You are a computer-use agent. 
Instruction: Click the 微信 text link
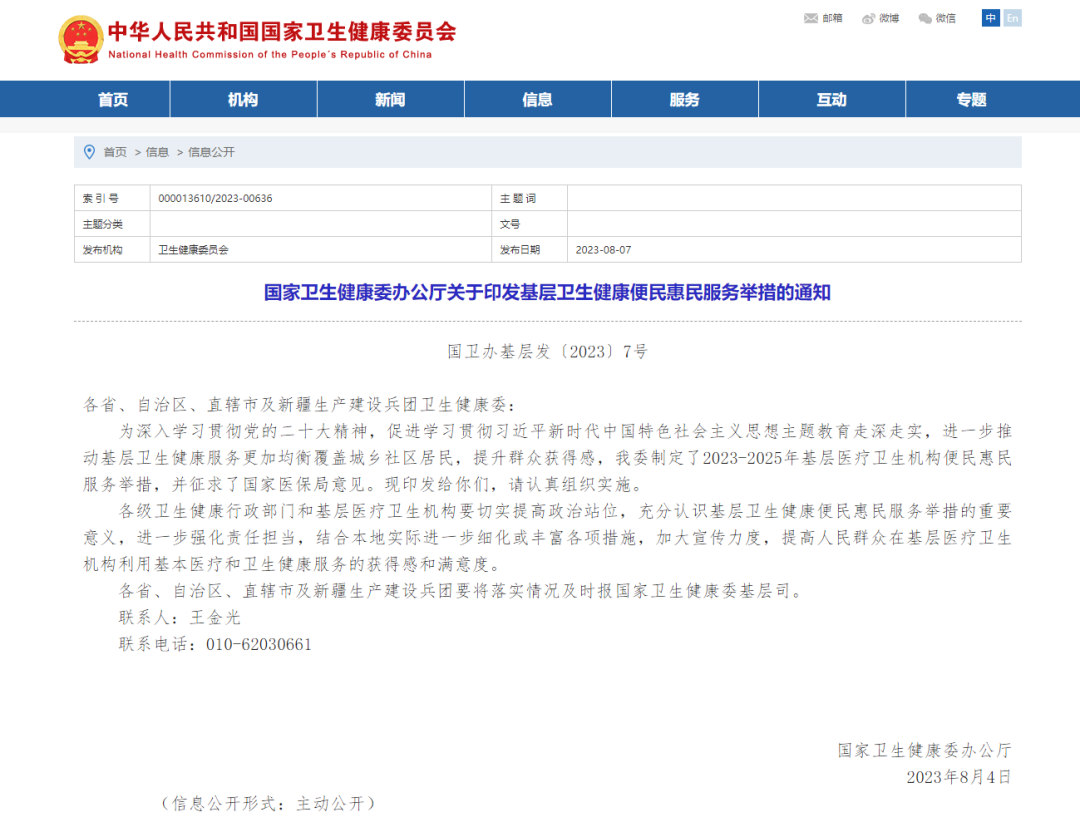pos(946,18)
